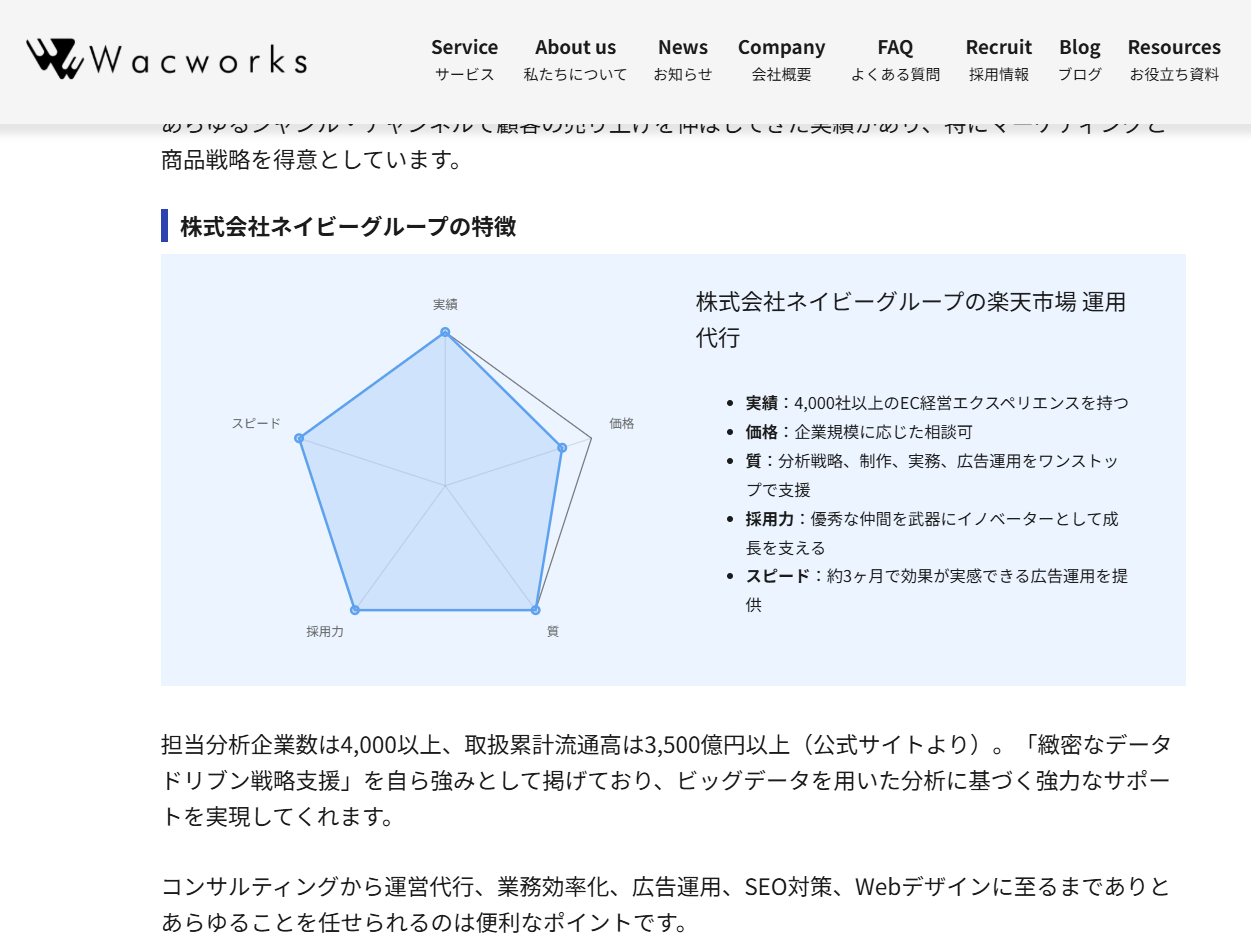Click the Wacworks logo
The width and height of the screenshot is (1251, 945).
(167, 58)
